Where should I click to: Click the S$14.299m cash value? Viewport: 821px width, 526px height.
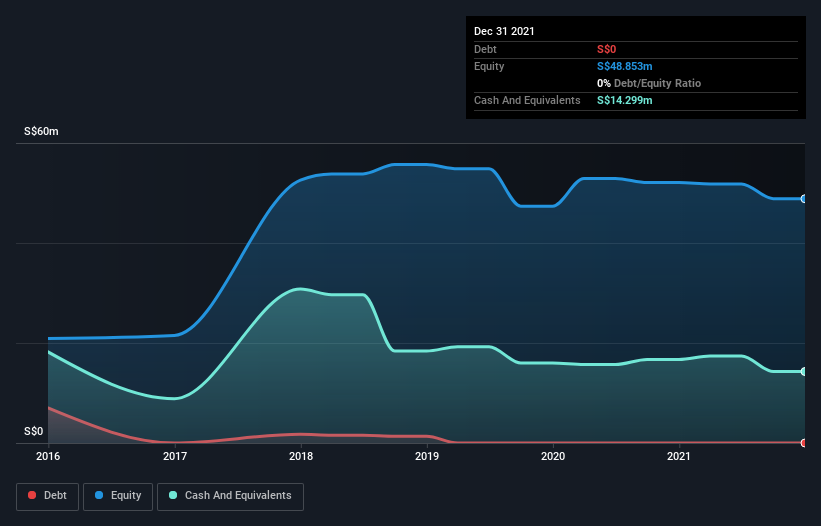click(x=625, y=100)
